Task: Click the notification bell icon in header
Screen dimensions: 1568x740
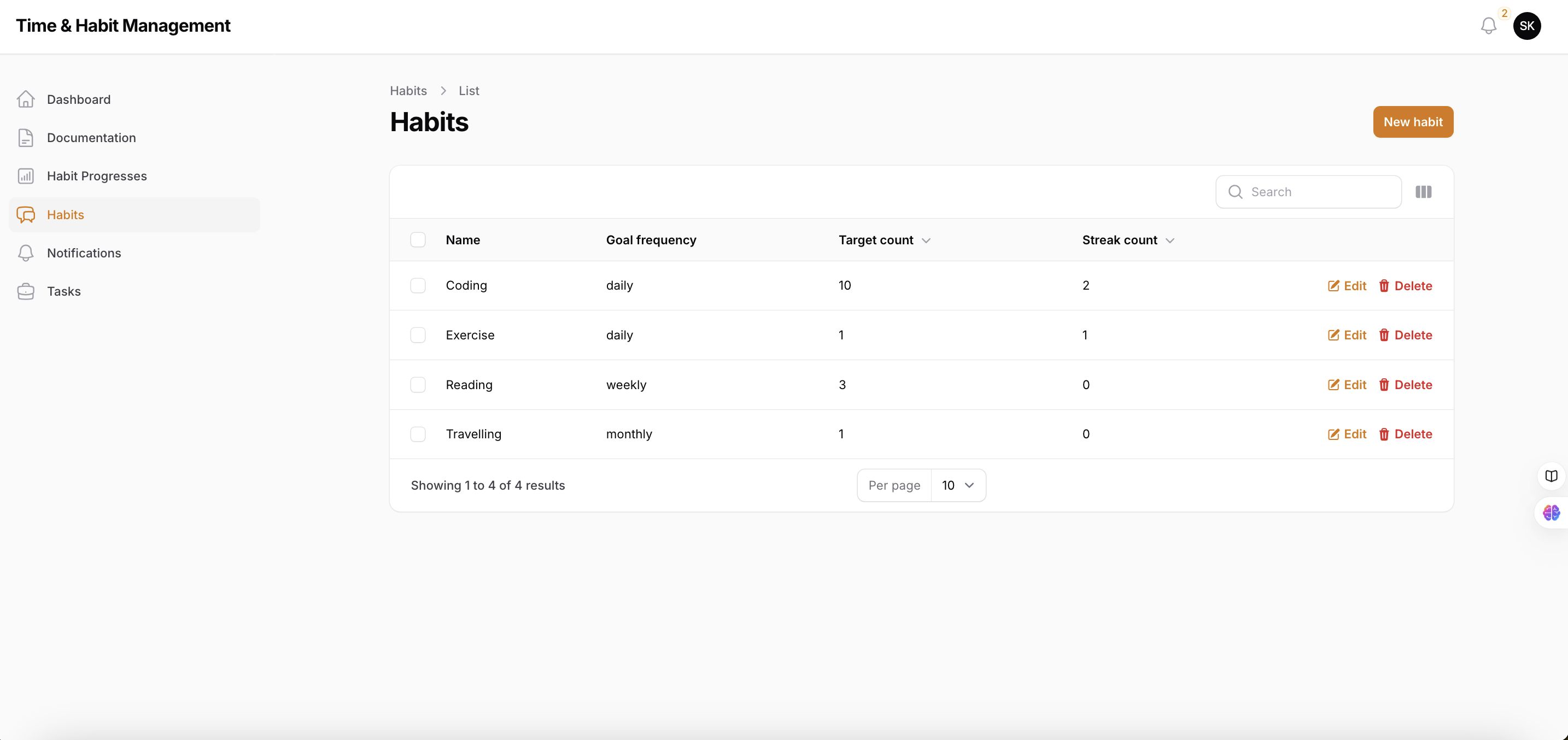Action: coord(1488,26)
